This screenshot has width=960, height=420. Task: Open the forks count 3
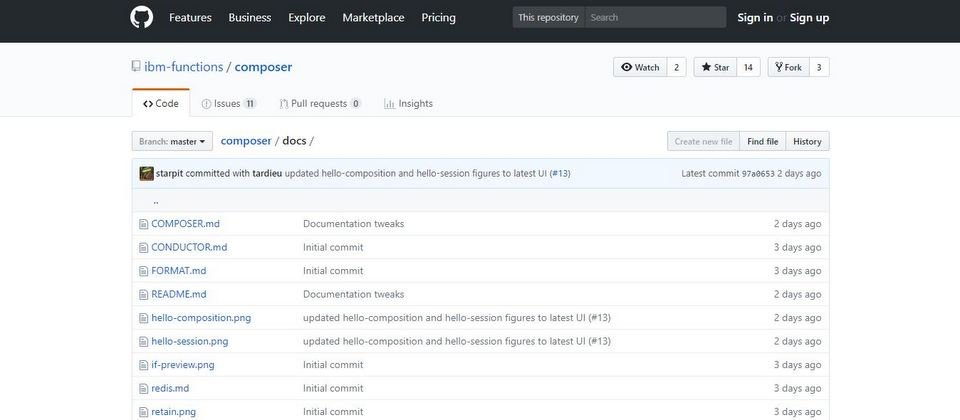pyautogui.click(x=819, y=67)
